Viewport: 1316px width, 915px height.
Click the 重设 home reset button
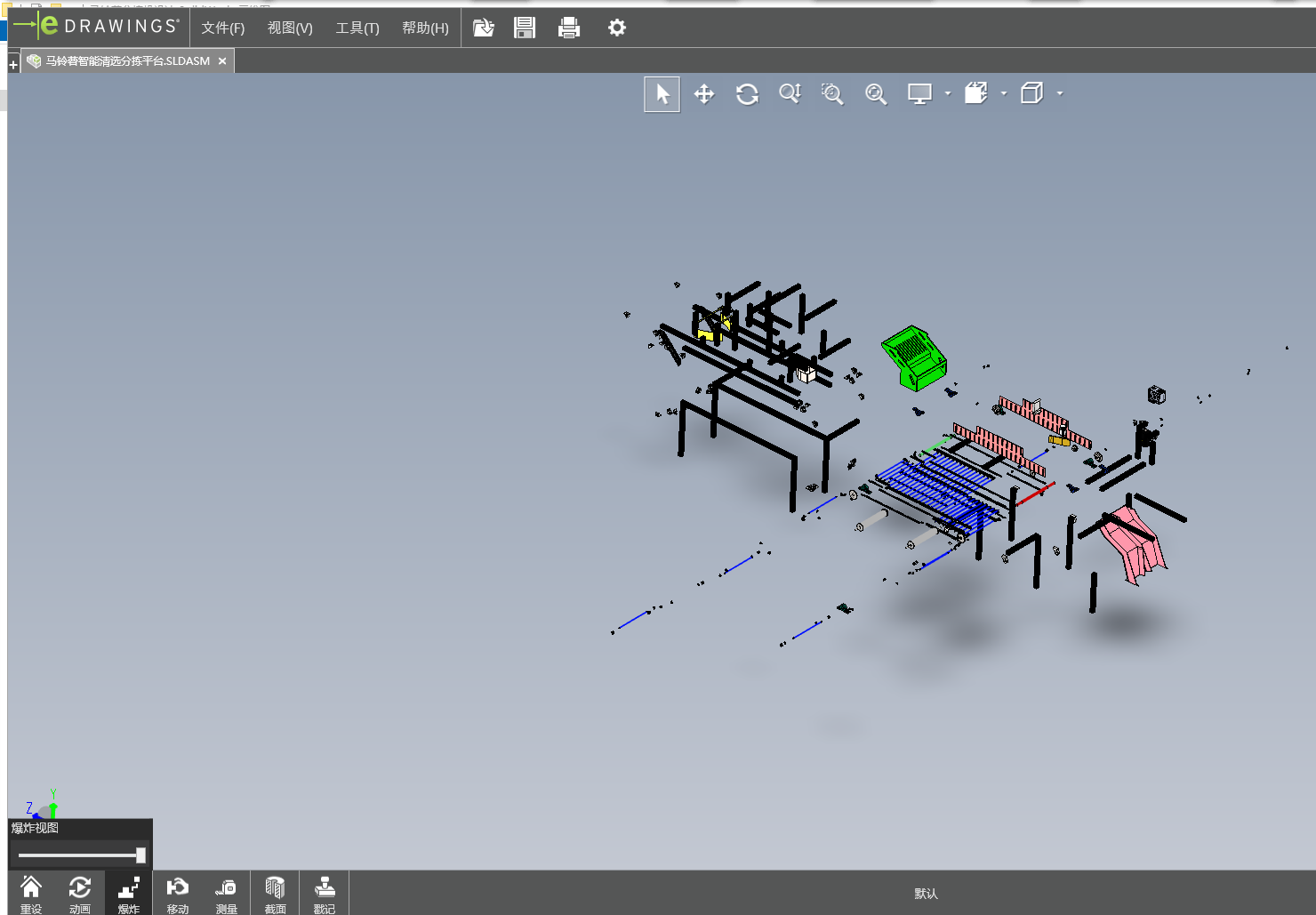point(31,894)
